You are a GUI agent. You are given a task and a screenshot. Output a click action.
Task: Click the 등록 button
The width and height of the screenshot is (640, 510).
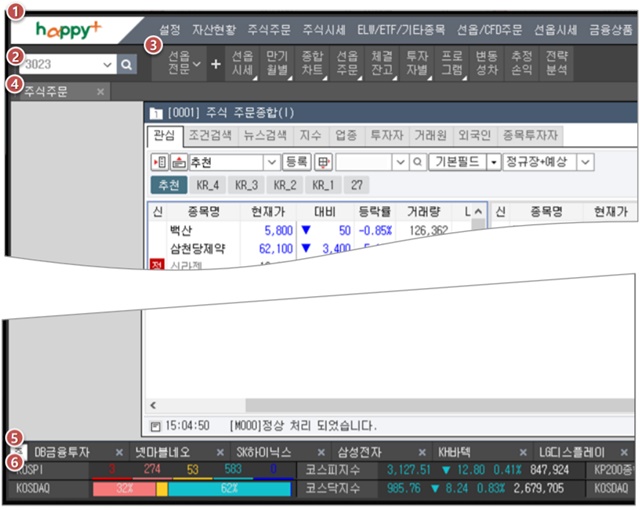(x=297, y=162)
